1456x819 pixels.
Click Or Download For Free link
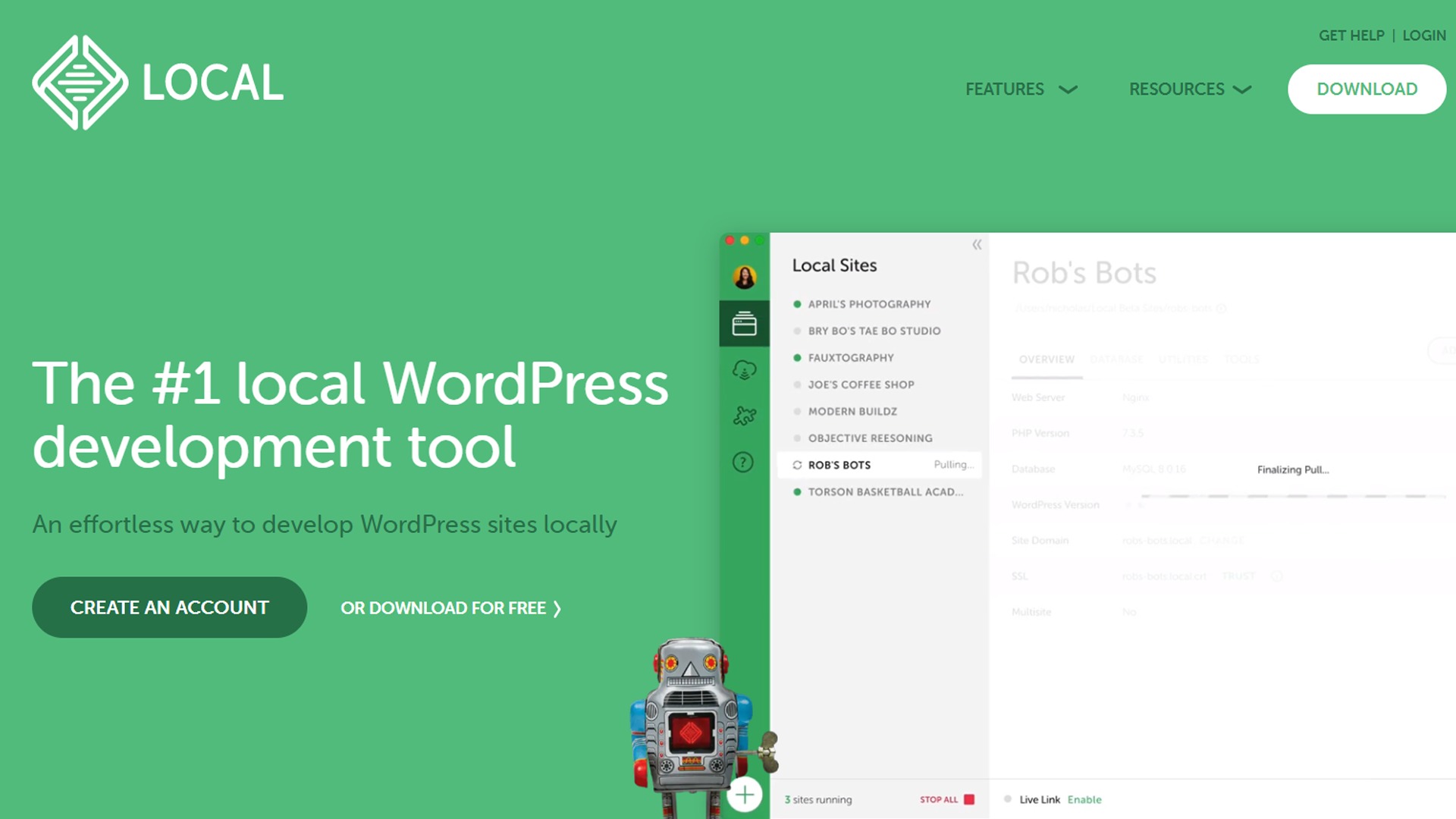[450, 608]
